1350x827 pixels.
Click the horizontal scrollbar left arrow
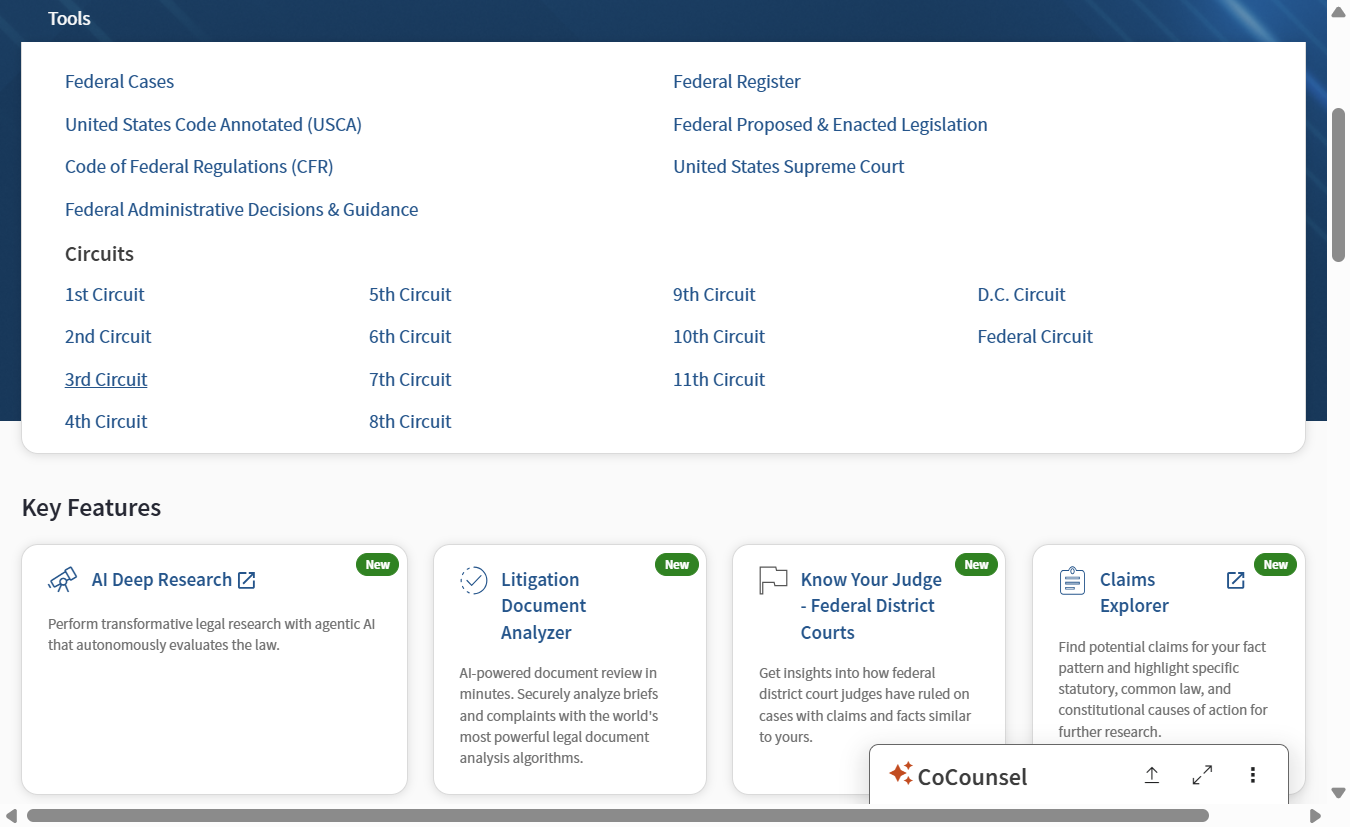pos(11,816)
